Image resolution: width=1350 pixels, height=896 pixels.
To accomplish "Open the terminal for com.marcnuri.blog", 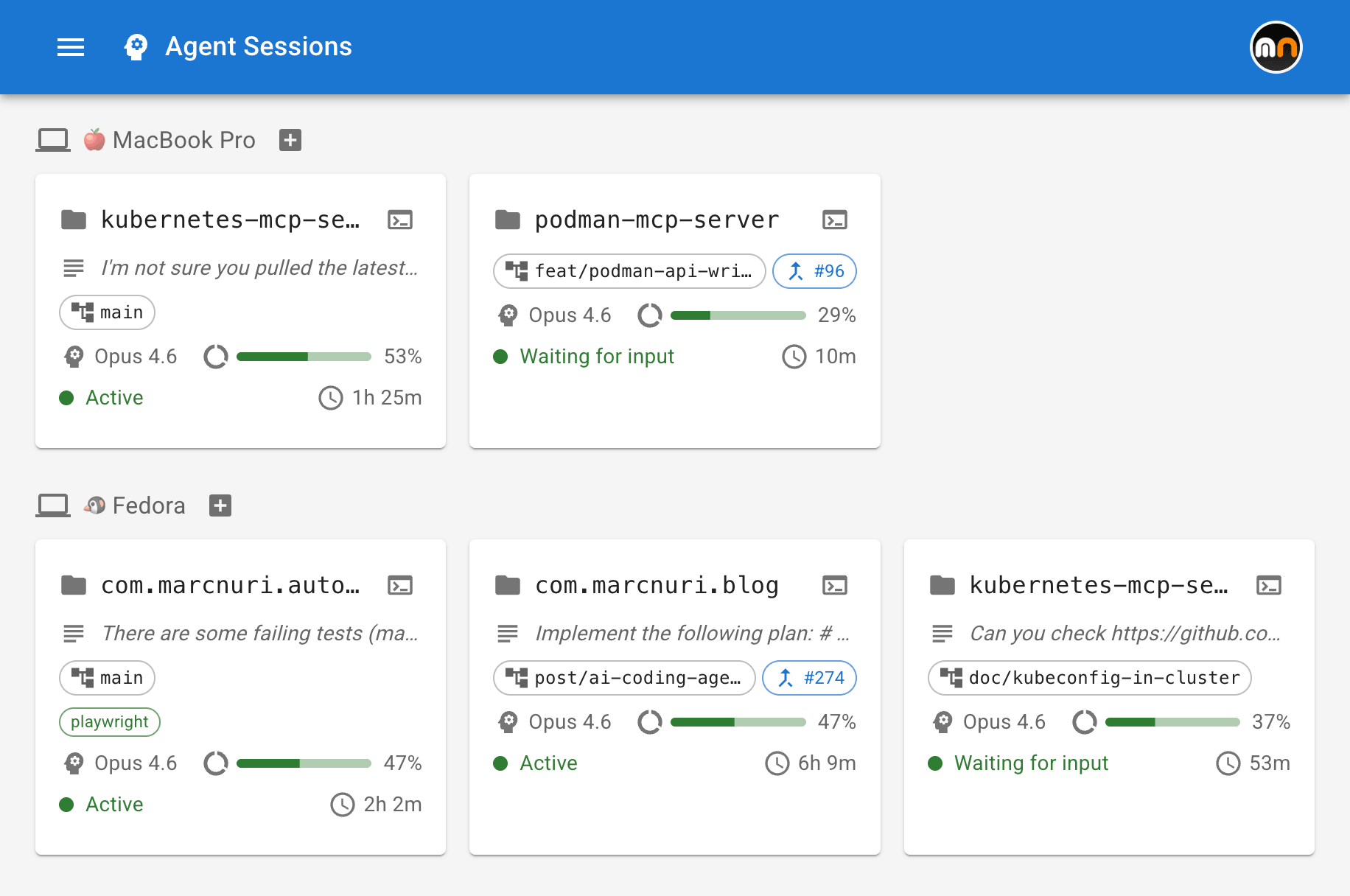I will pos(835,585).
